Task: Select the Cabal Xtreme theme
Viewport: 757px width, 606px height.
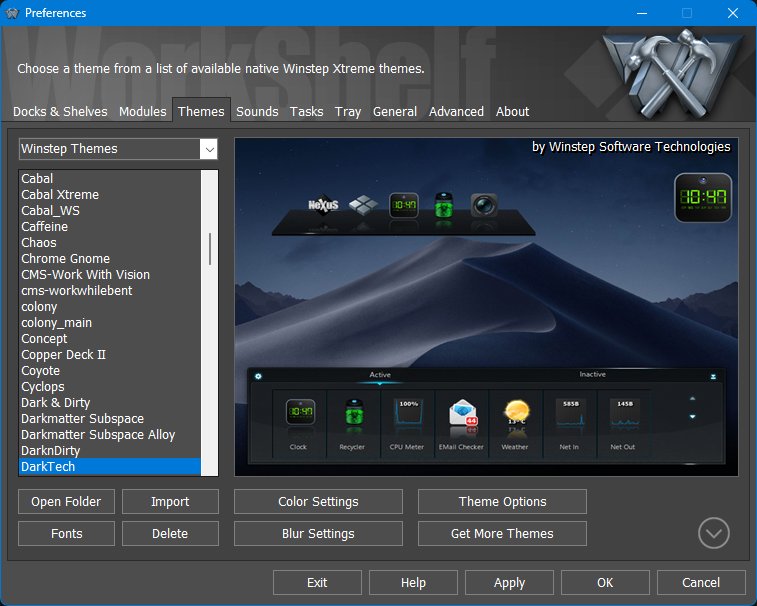Action: (x=110, y=195)
